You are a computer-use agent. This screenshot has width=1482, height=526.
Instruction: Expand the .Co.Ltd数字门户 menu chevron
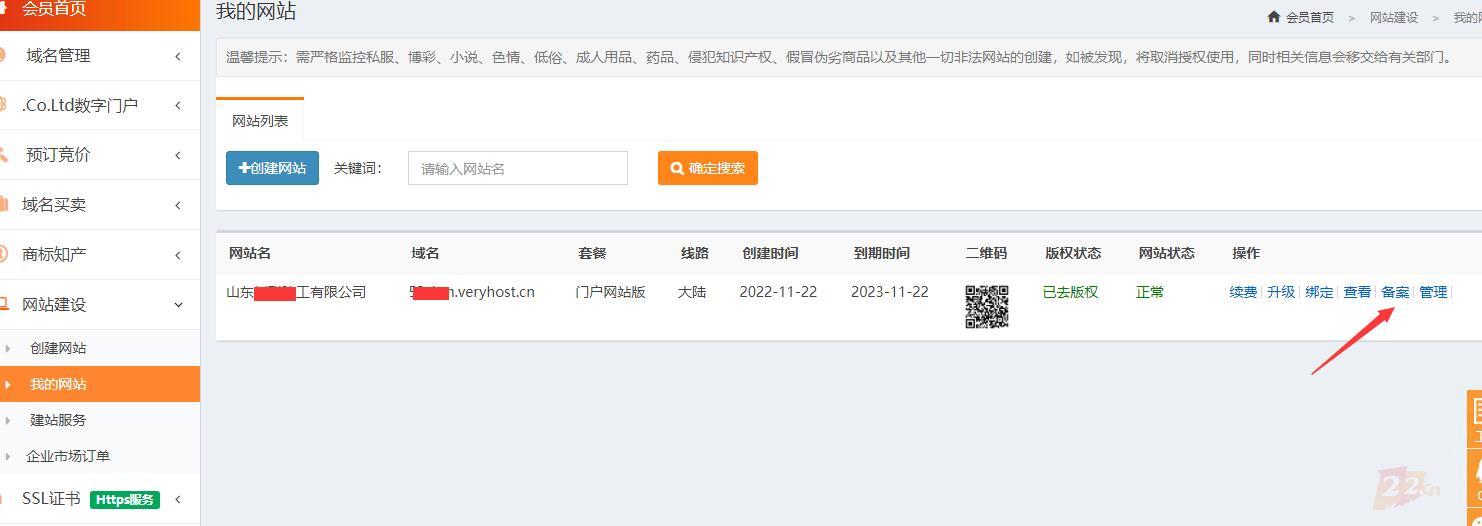click(178, 106)
